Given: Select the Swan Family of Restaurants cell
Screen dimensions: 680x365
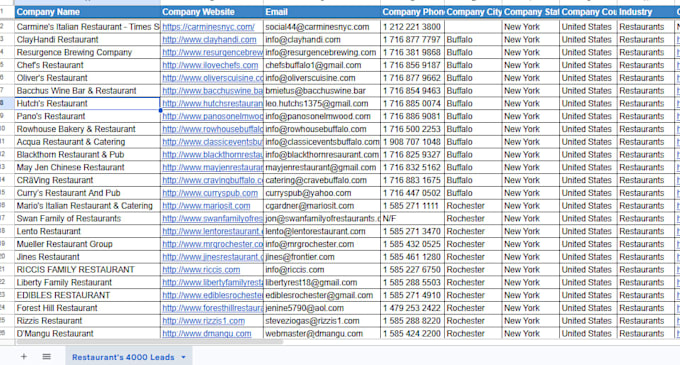Looking at the screenshot, I should click(x=88, y=218).
